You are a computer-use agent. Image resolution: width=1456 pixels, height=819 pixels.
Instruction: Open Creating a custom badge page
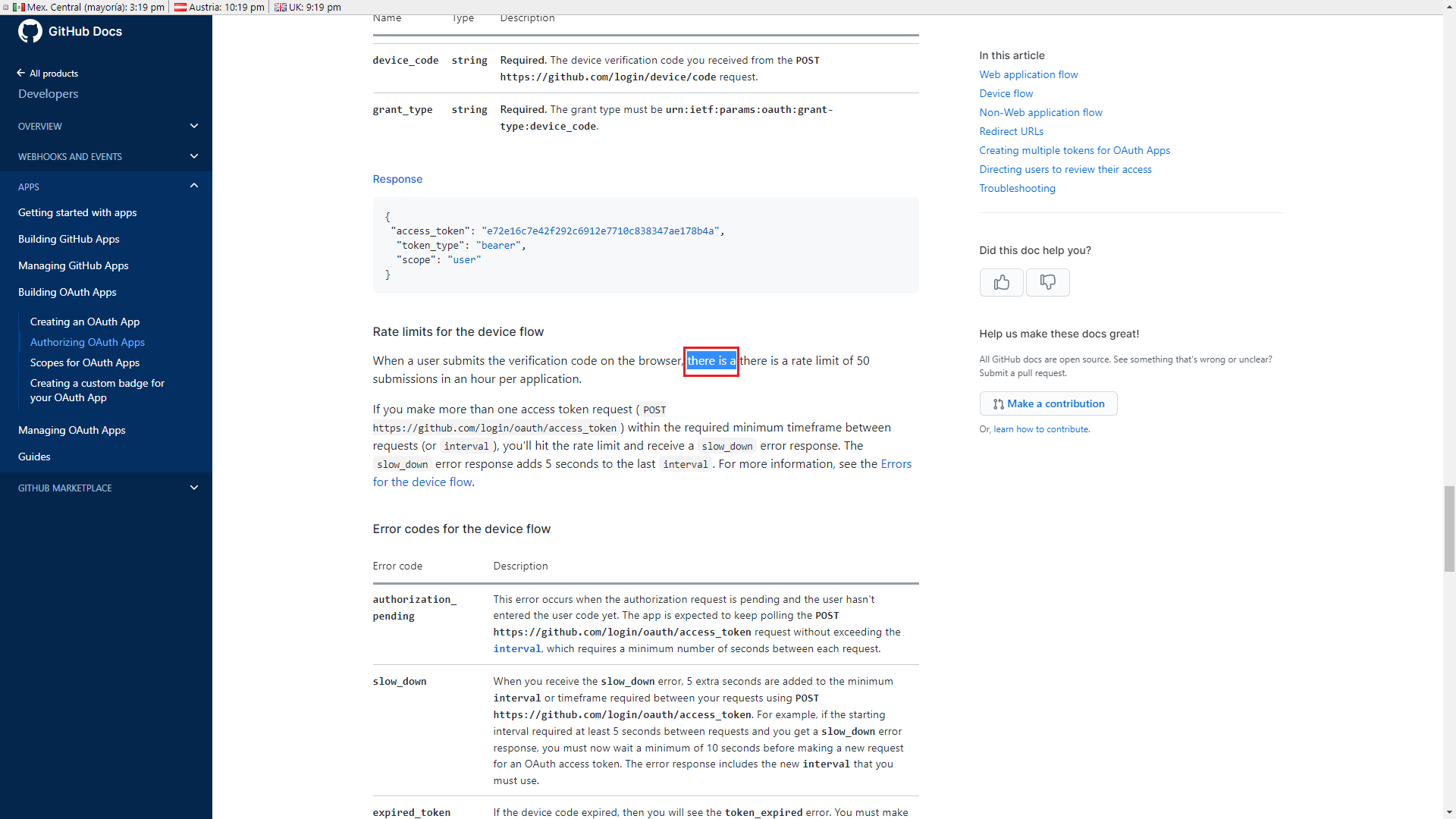(x=97, y=391)
